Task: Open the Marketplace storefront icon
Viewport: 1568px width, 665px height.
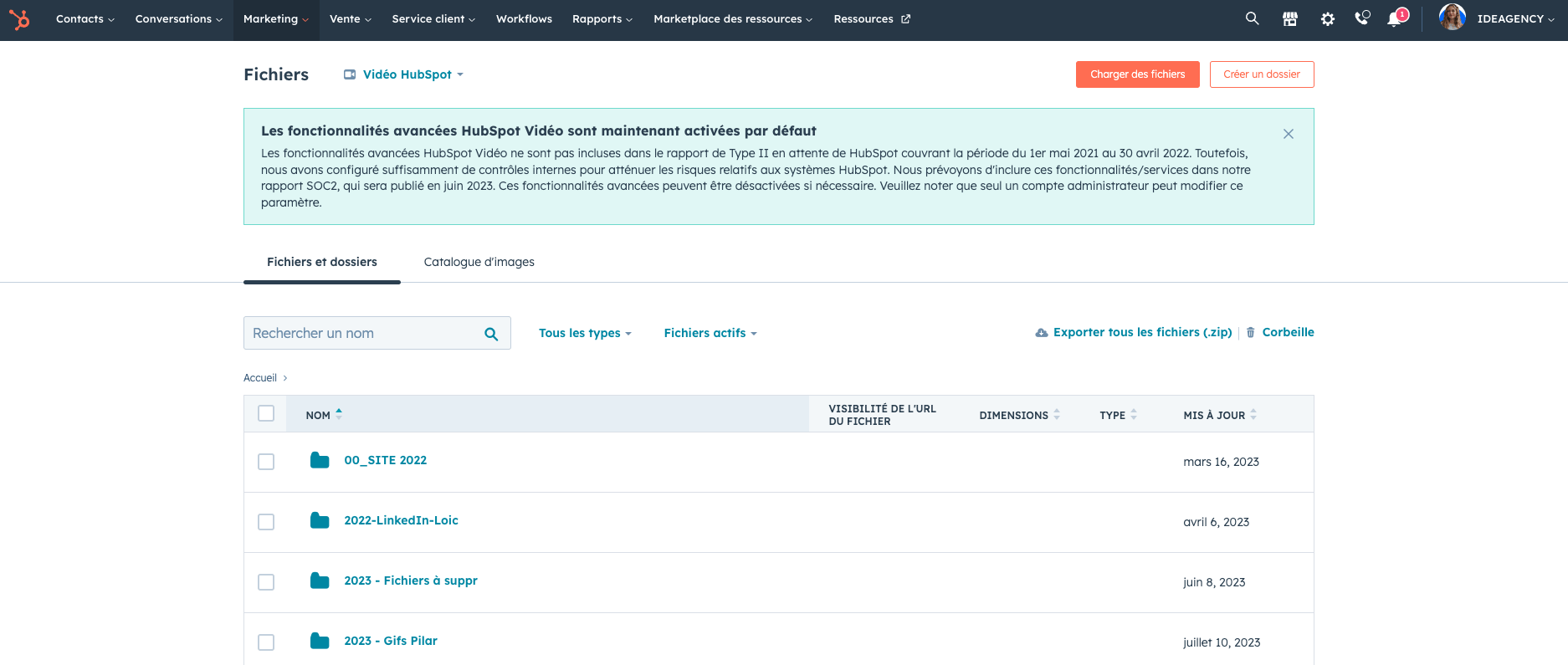Action: tap(1289, 19)
